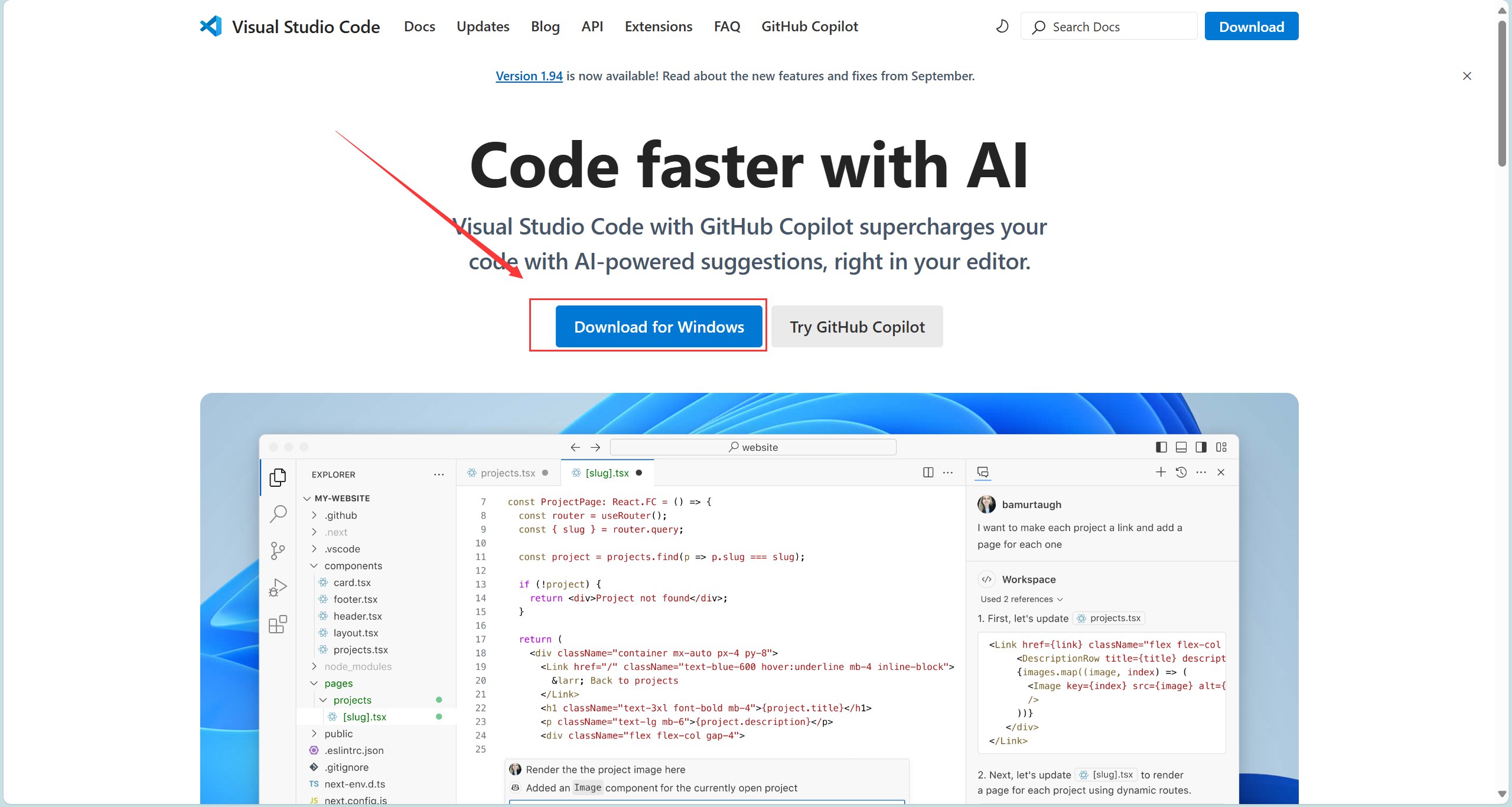The width and height of the screenshot is (1512, 807).
Task: Go to the Blog page
Action: pyautogui.click(x=545, y=27)
